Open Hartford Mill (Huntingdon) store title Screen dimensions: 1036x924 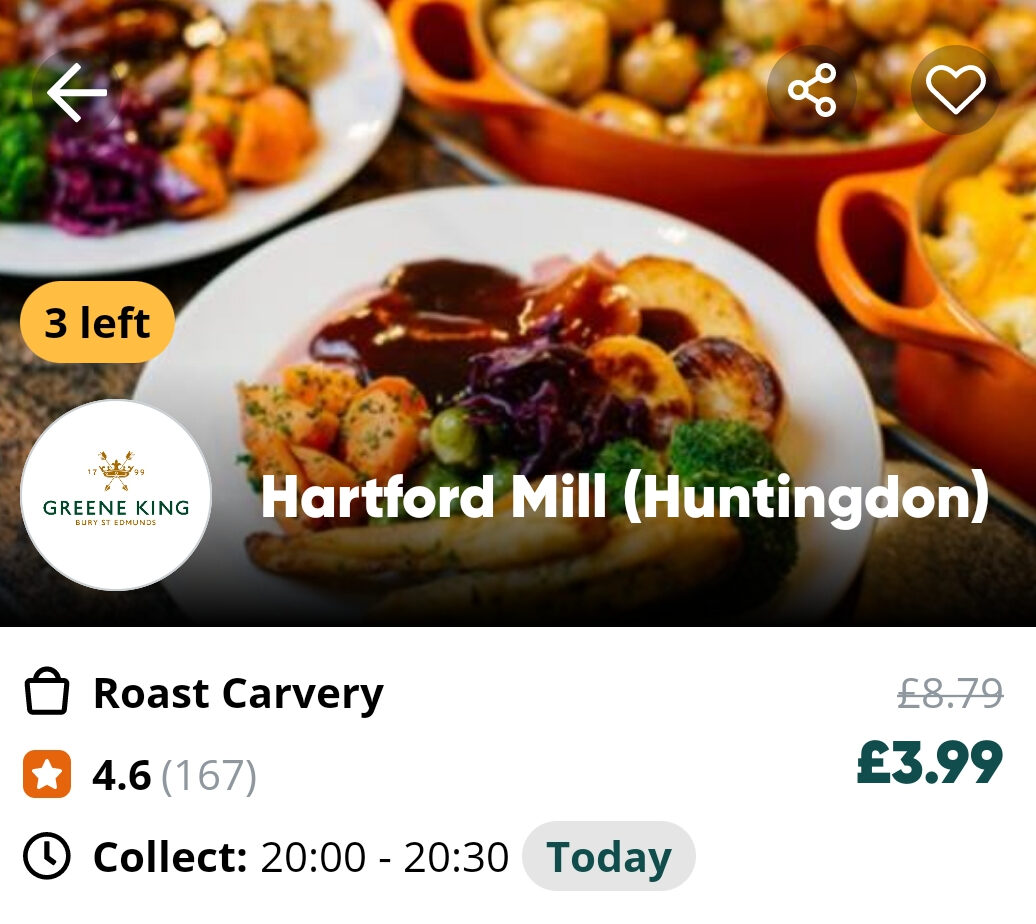tap(624, 498)
